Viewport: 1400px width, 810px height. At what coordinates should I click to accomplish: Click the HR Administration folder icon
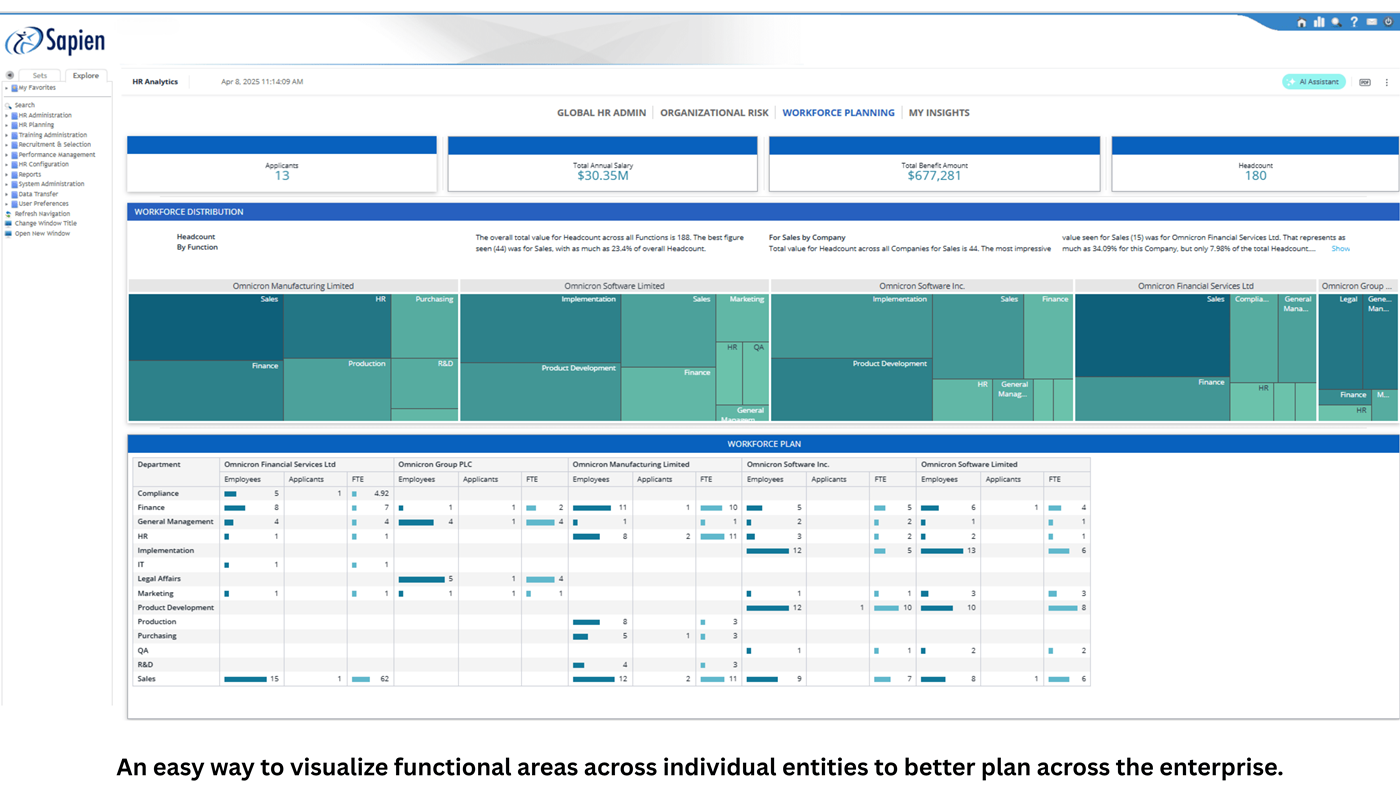point(14,115)
